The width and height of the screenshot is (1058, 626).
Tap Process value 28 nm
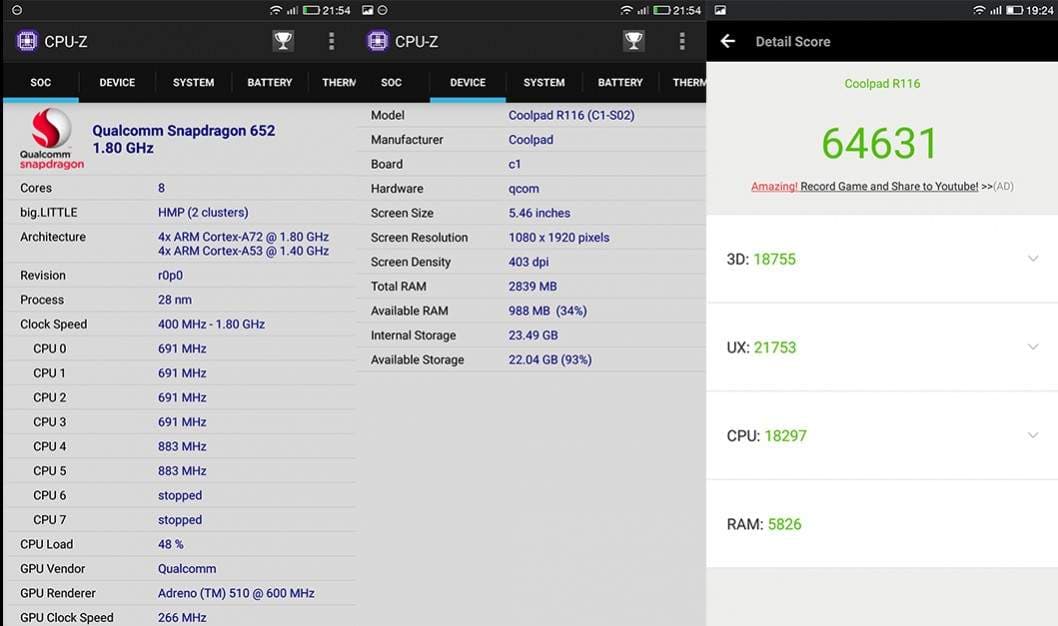point(175,300)
